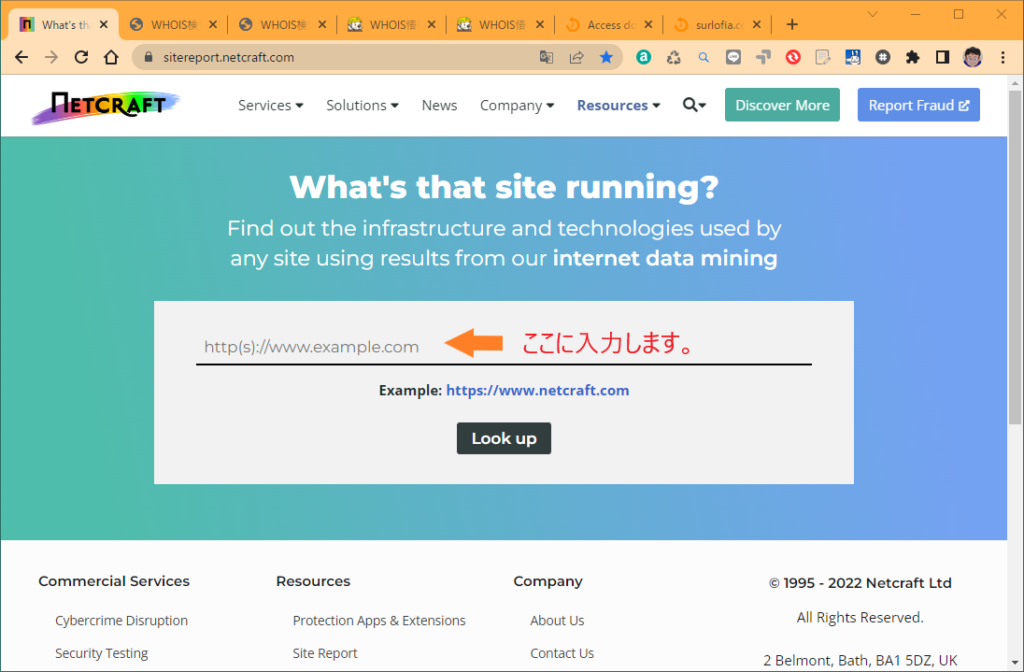Image resolution: width=1024 pixels, height=672 pixels.
Task: Click the Report Fraud button
Action: tap(918, 105)
